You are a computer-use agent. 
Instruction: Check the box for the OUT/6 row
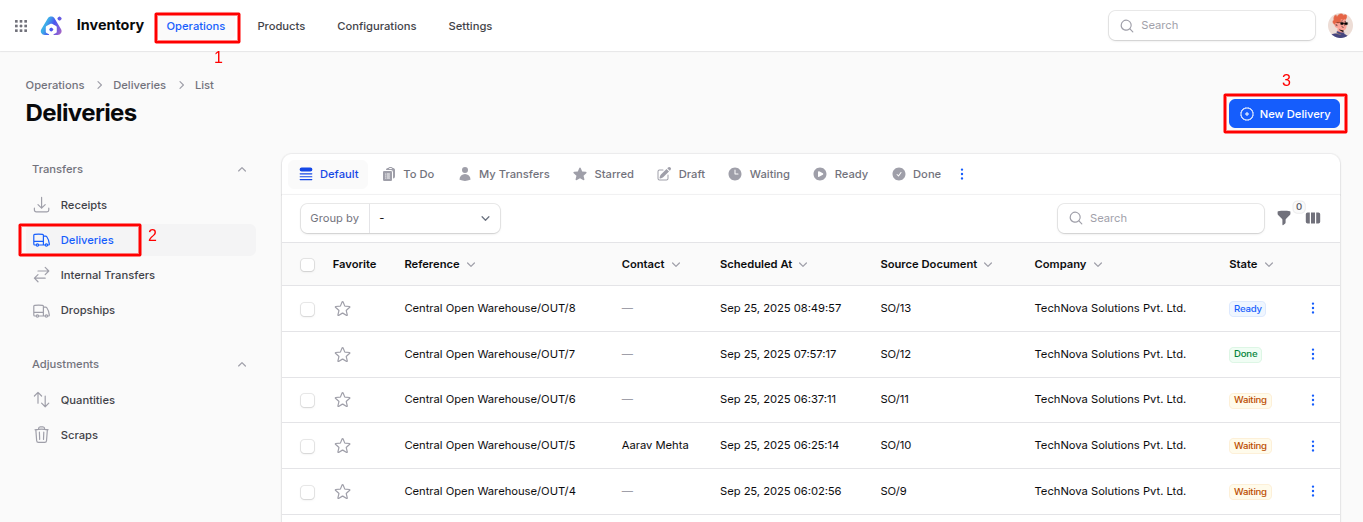[x=308, y=400]
